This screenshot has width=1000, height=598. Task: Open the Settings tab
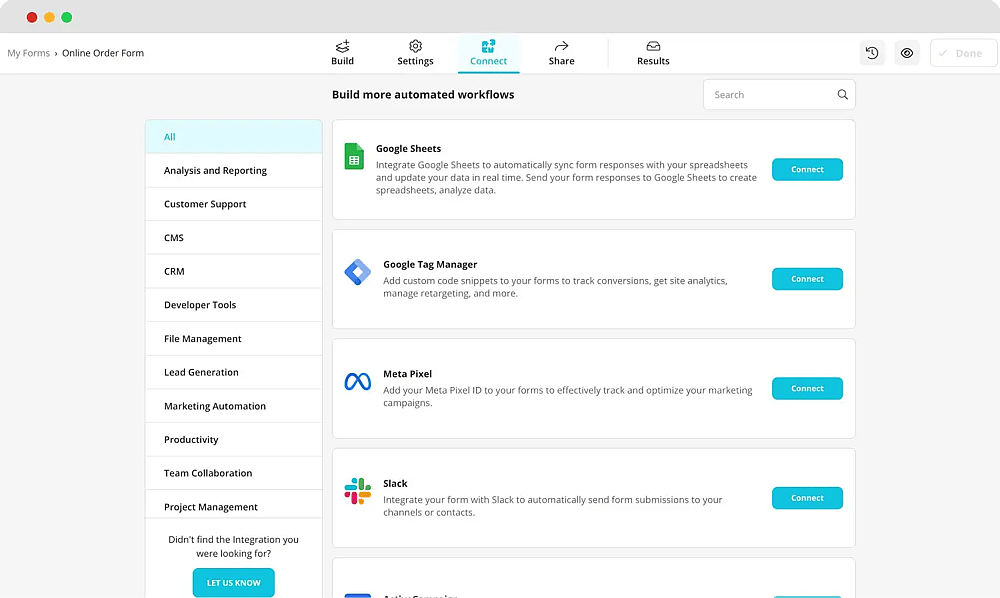pos(415,53)
